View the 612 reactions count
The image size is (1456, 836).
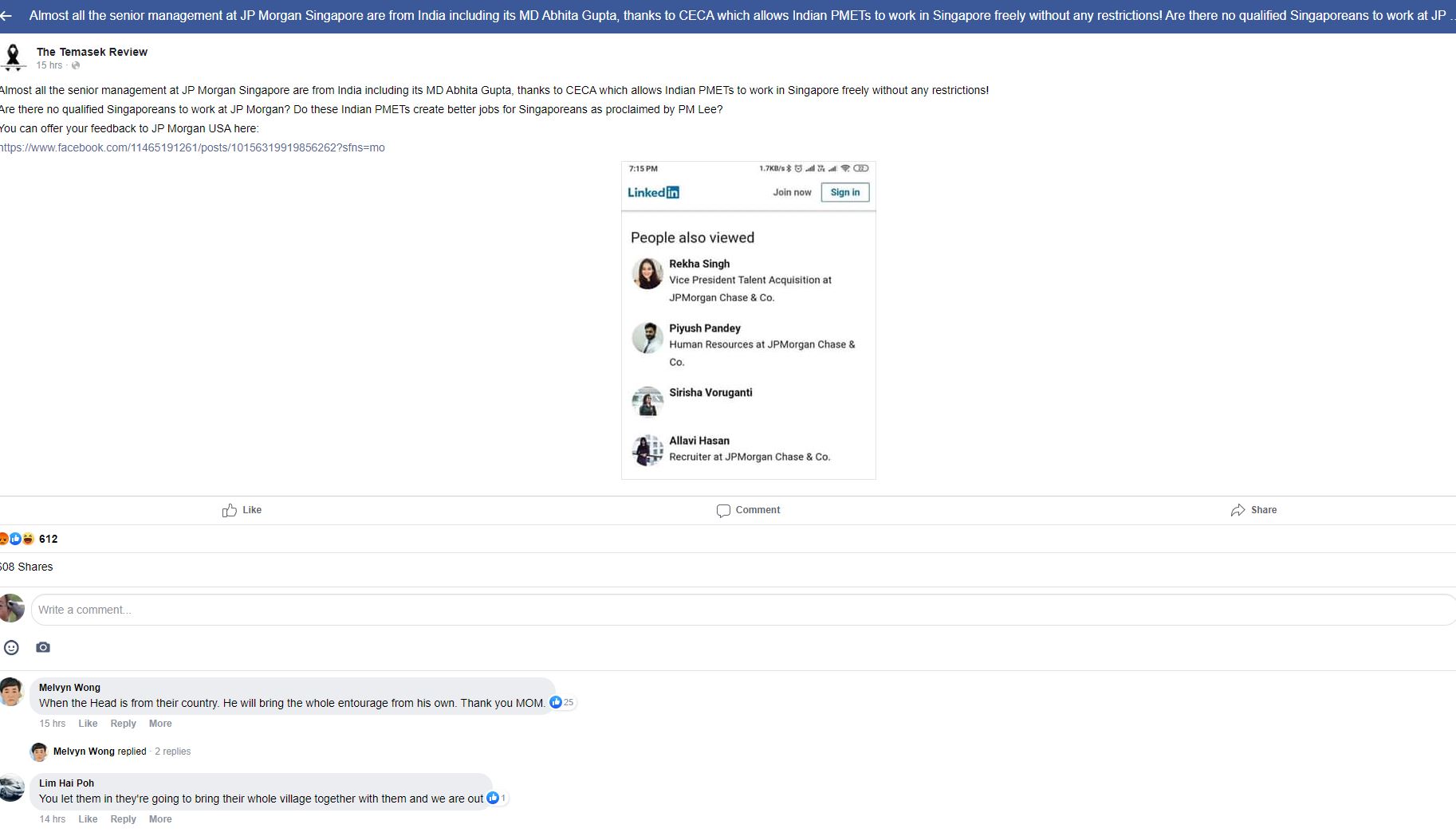pos(49,539)
